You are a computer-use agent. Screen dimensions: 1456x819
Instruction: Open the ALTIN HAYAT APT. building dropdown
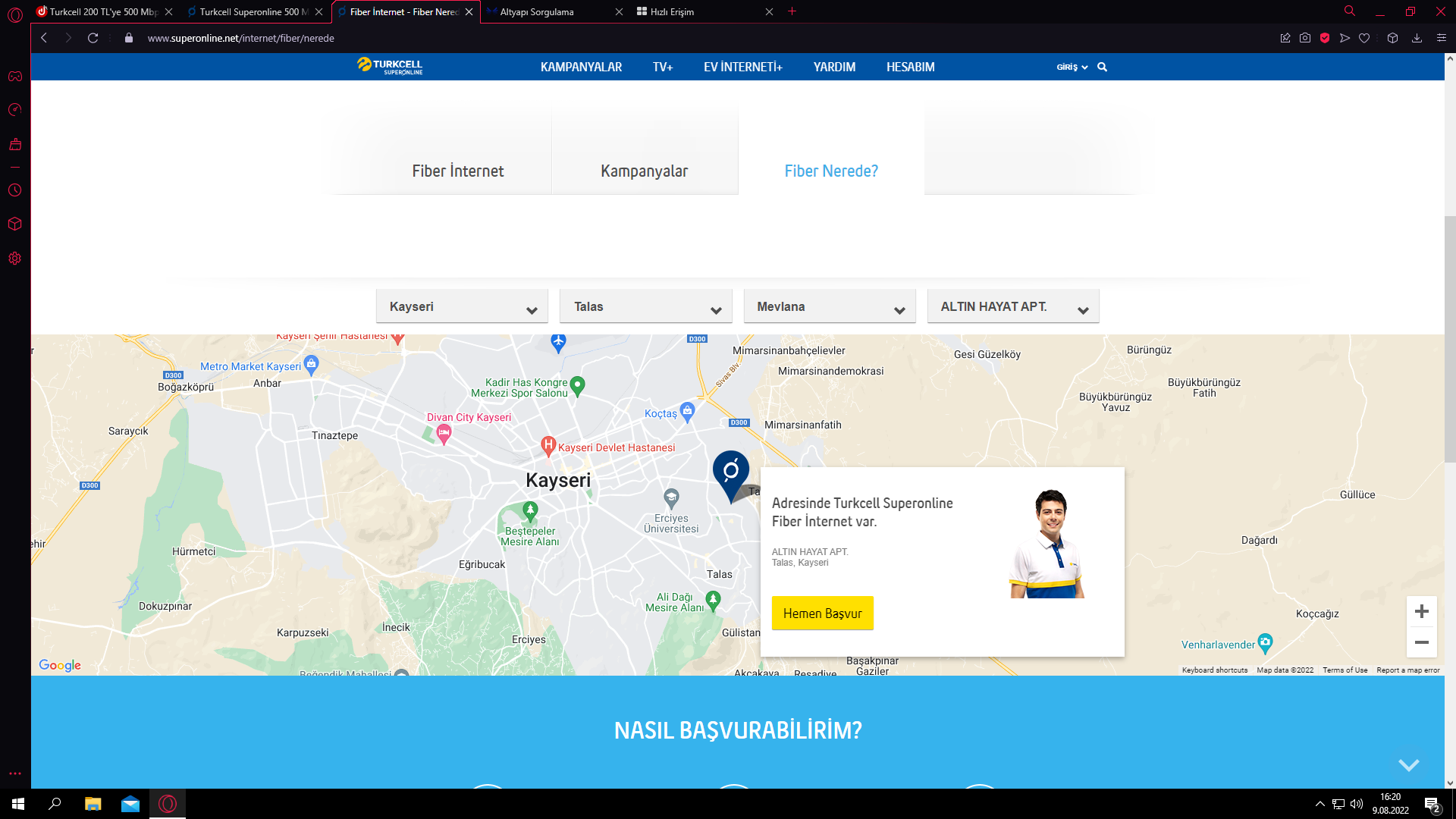pos(1013,307)
